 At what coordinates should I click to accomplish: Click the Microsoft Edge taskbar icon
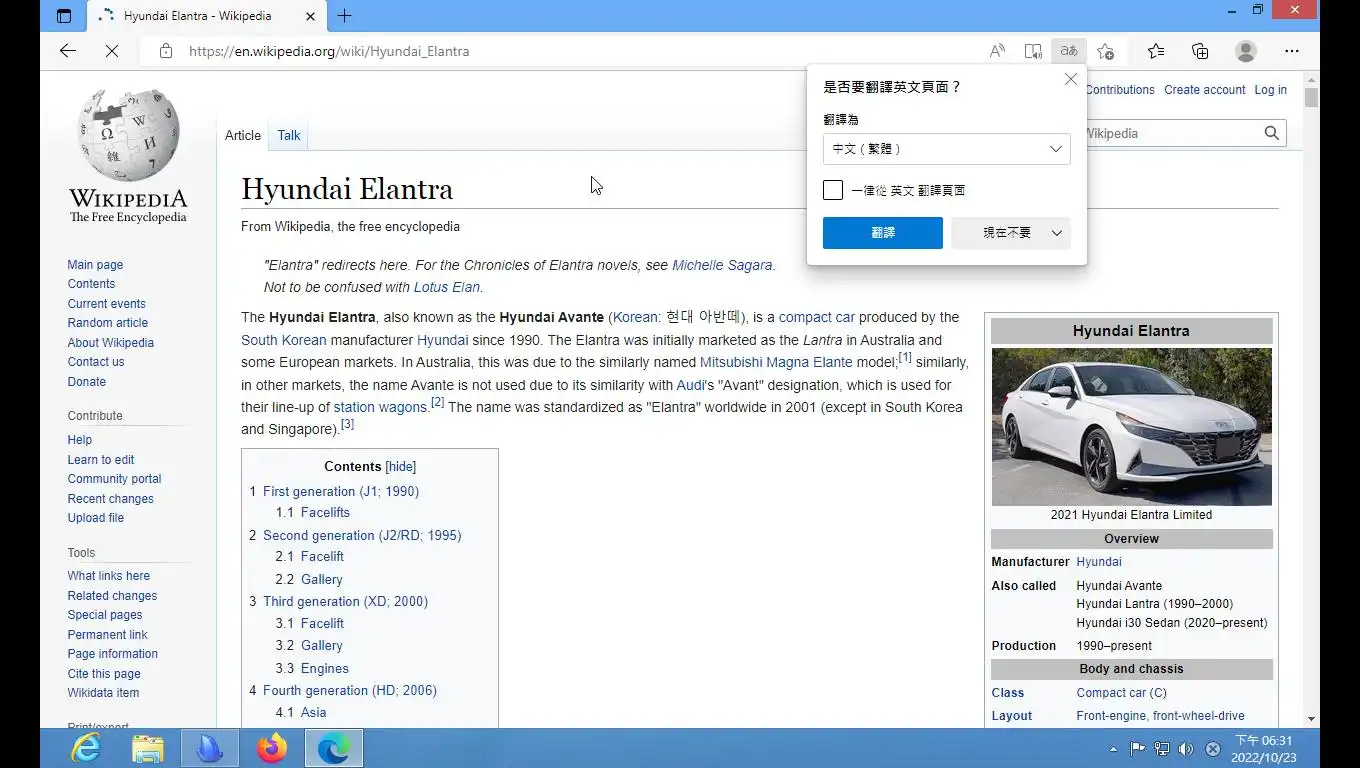point(334,748)
